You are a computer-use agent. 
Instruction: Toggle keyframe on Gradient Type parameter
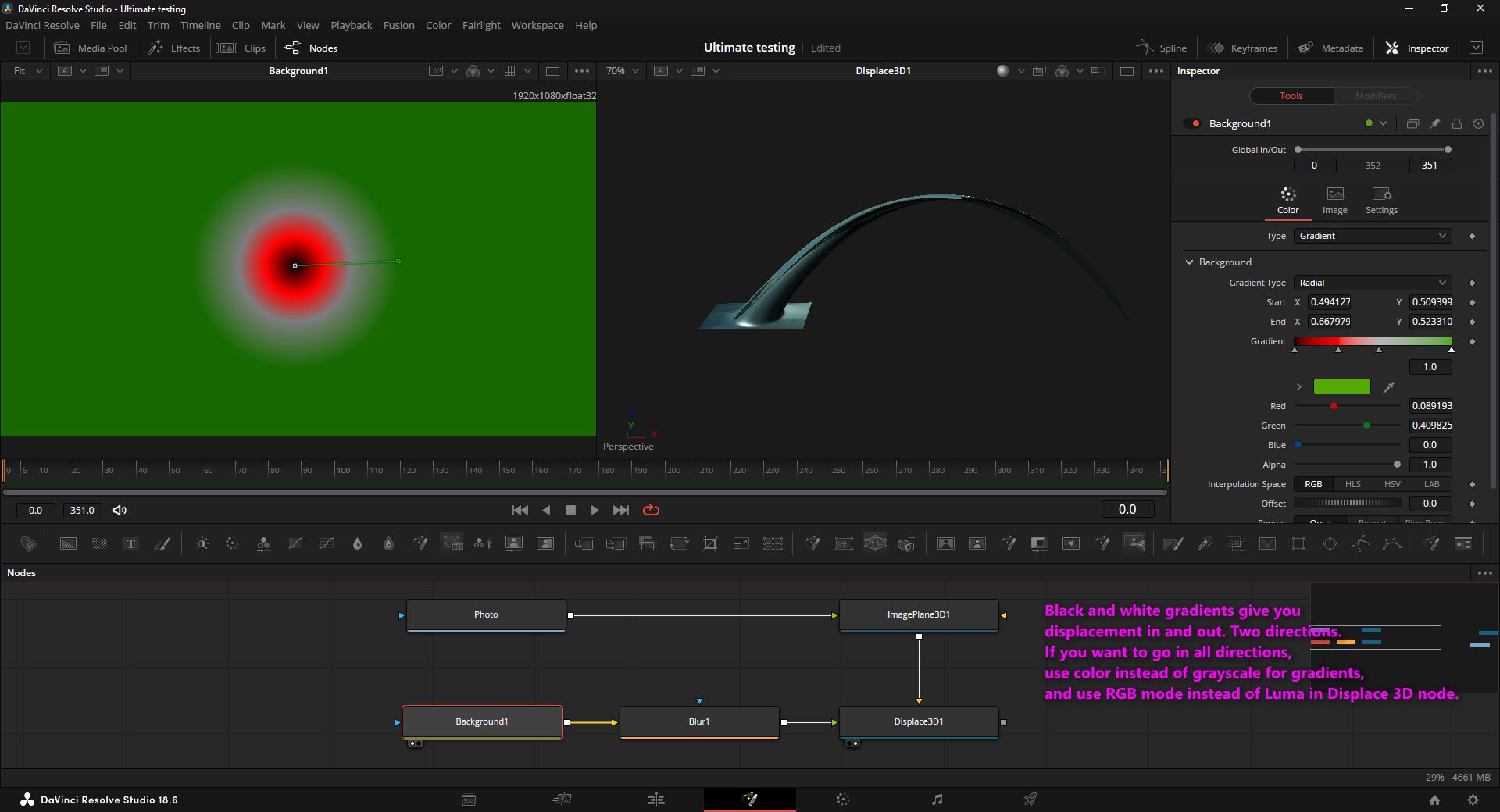(x=1472, y=283)
